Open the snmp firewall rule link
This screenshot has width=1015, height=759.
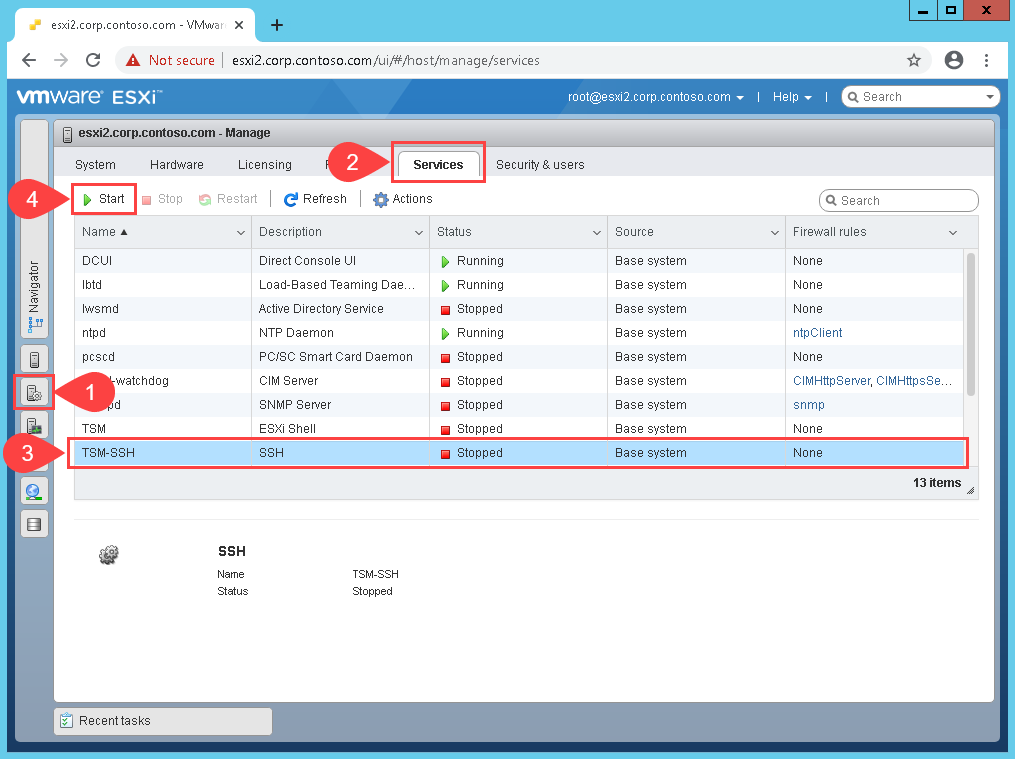[809, 405]
